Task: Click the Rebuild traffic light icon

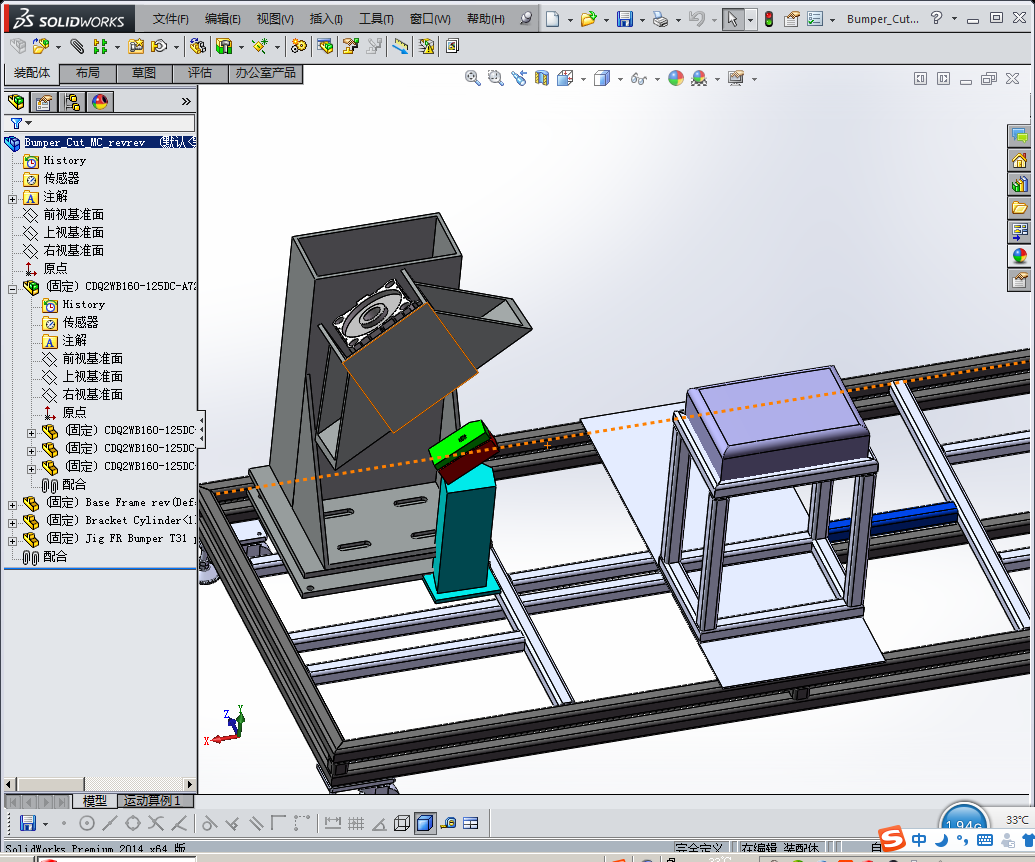Action: click(769, 19)
